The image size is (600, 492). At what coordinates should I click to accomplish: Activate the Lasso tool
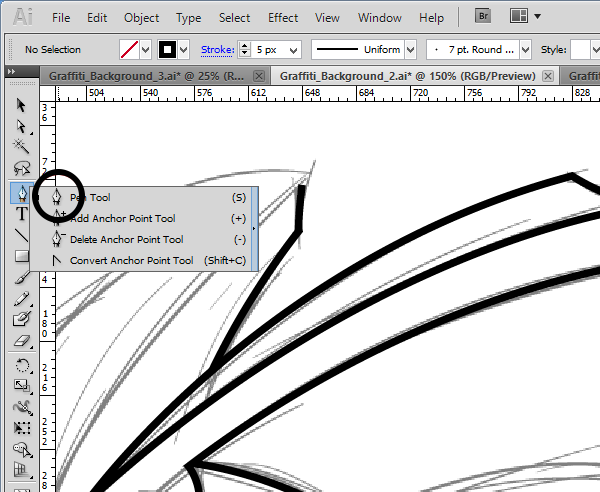point(21,168)
